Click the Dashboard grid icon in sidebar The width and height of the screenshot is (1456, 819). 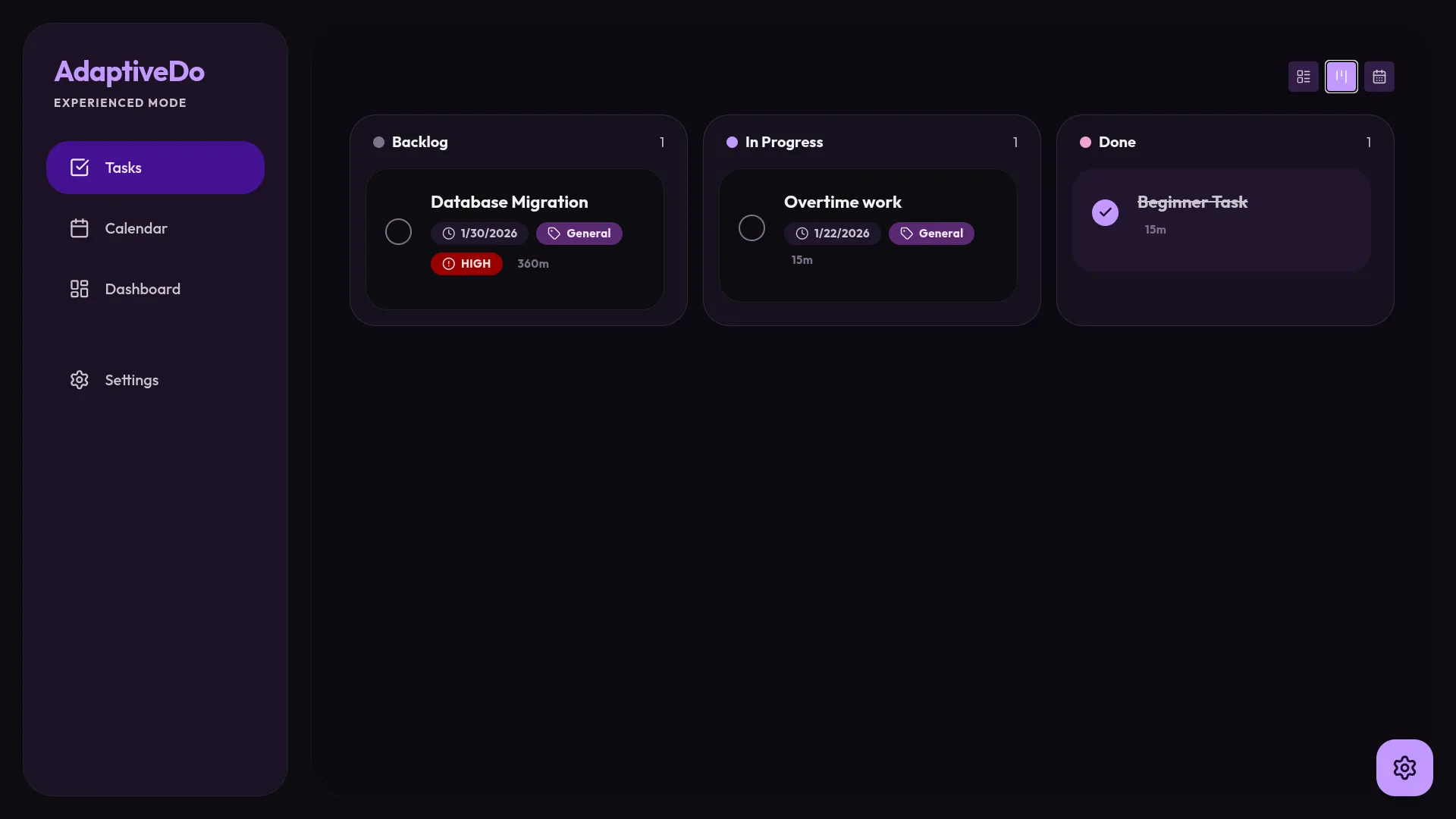pyautogui.click(x=80, y=289)
